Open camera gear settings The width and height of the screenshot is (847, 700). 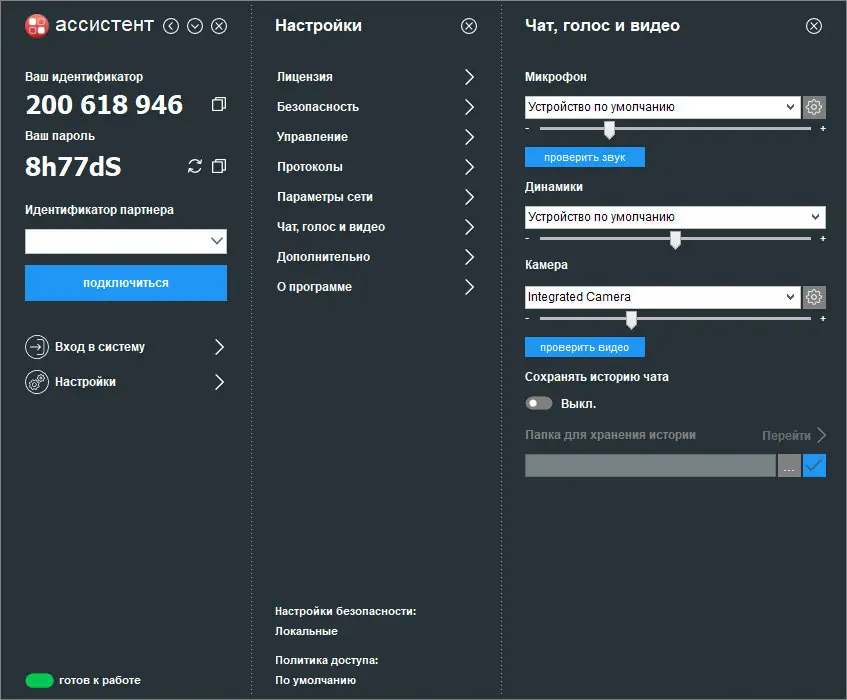click(x=814, y=297)
